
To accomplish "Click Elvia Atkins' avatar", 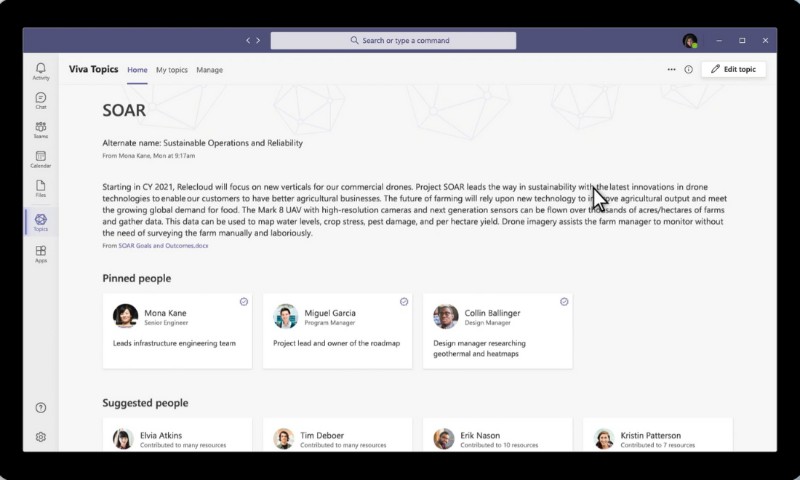I will pyautogui.click(x=123, y=439).
